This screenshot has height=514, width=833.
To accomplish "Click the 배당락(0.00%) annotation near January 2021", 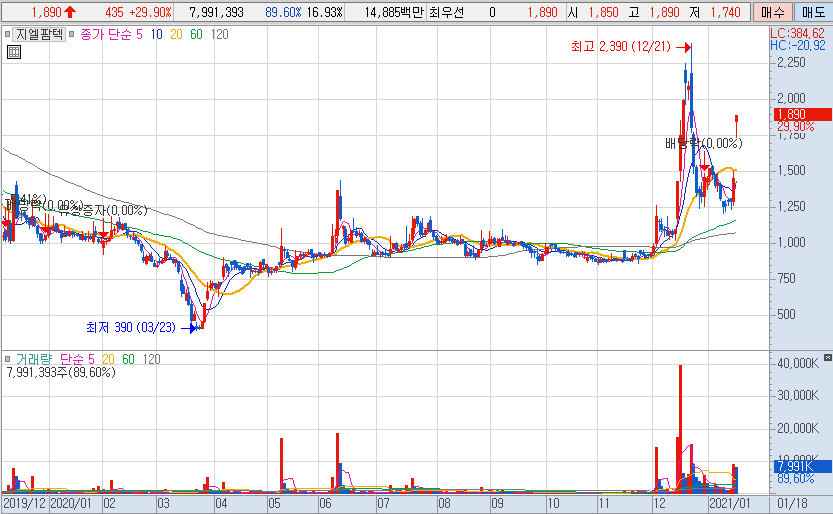I will (x=704, y=143).
